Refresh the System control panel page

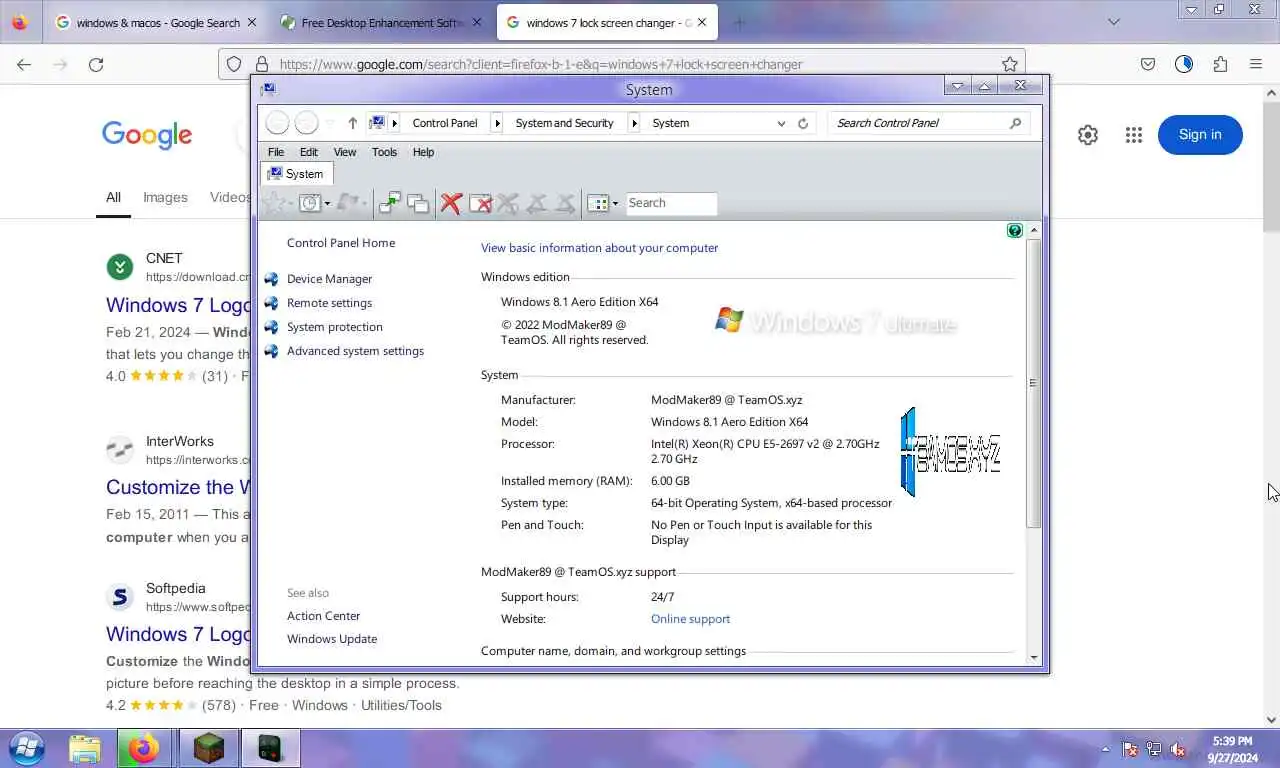coord(803,123)
